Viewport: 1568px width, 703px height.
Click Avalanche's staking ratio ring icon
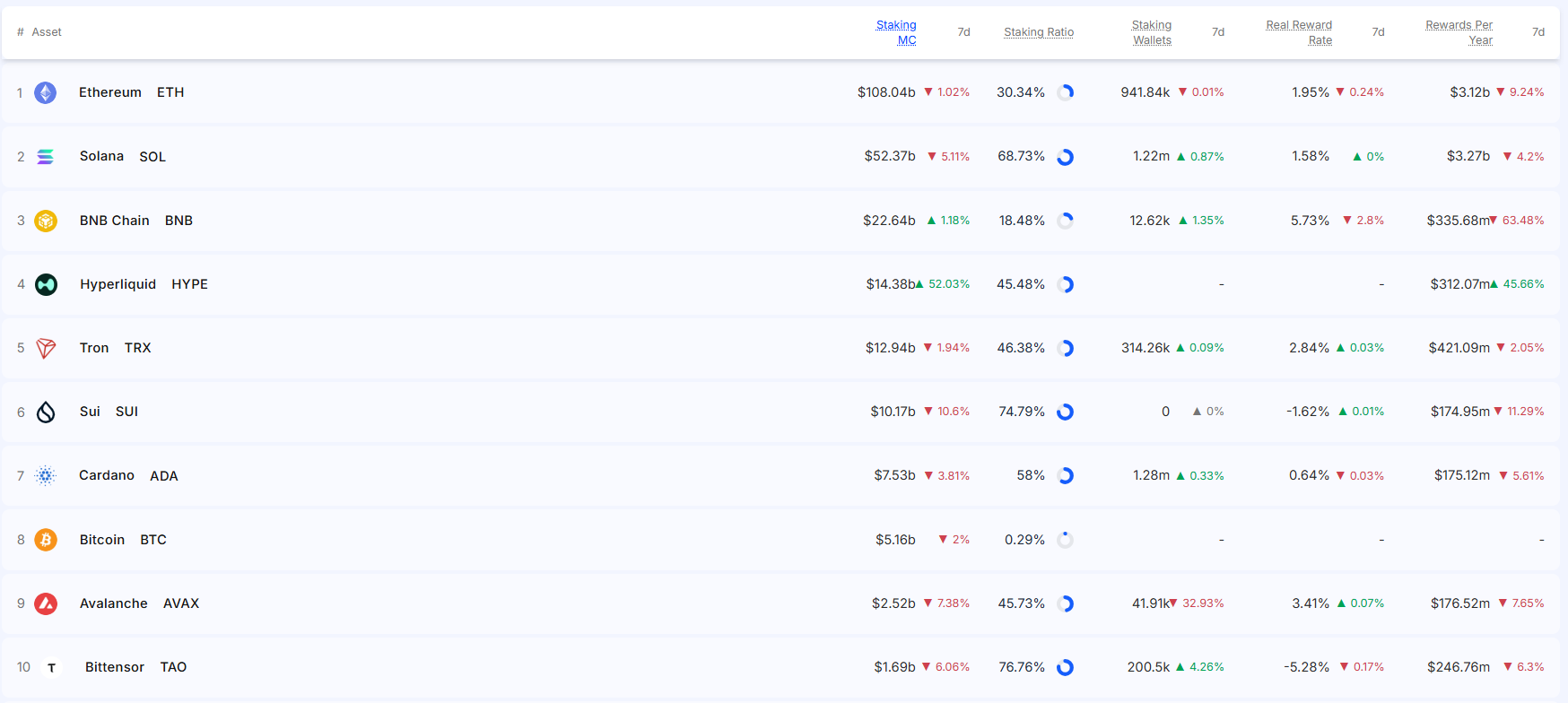1066,603
